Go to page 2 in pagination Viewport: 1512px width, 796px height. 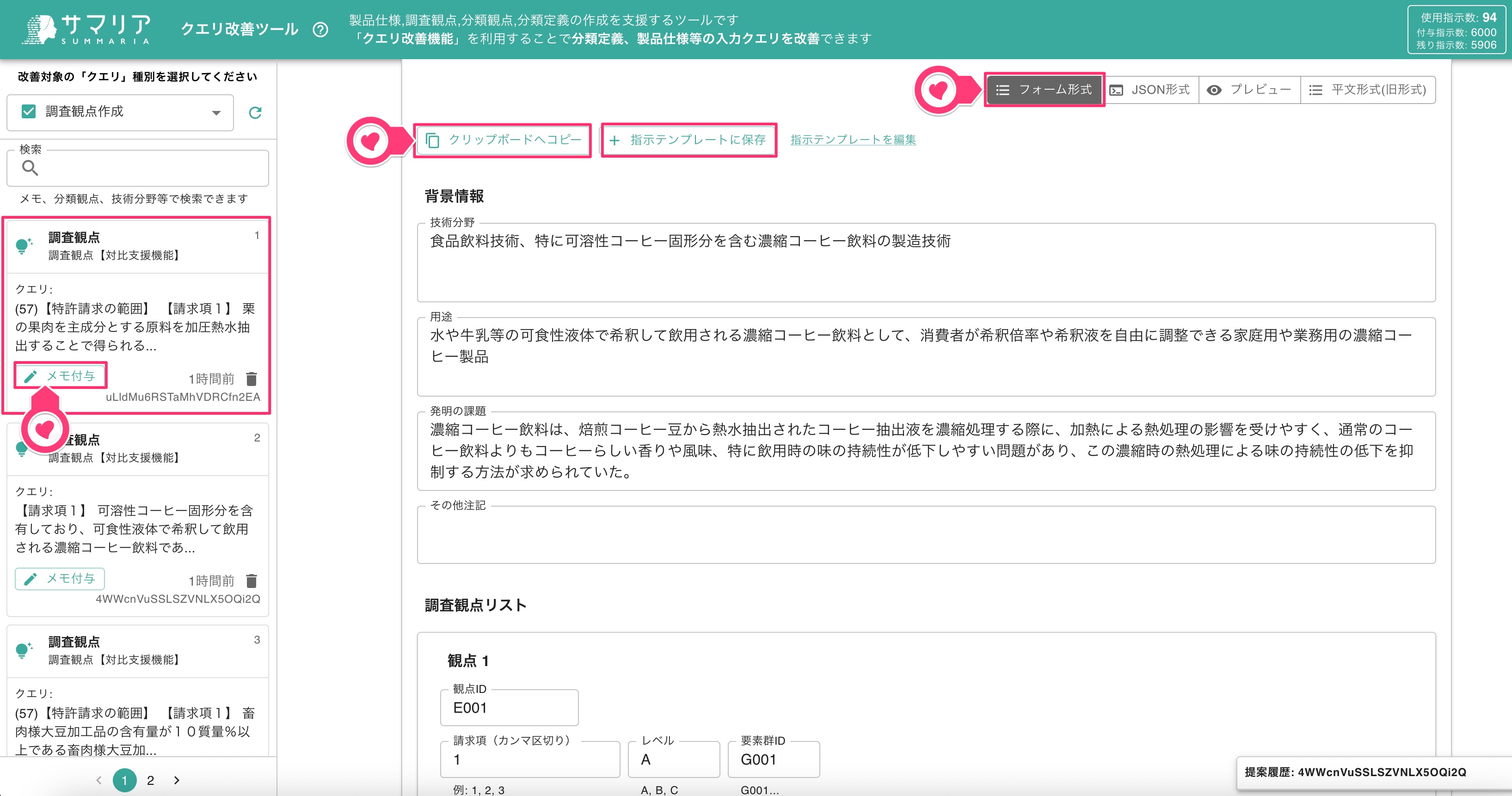[x=150, y=780]
